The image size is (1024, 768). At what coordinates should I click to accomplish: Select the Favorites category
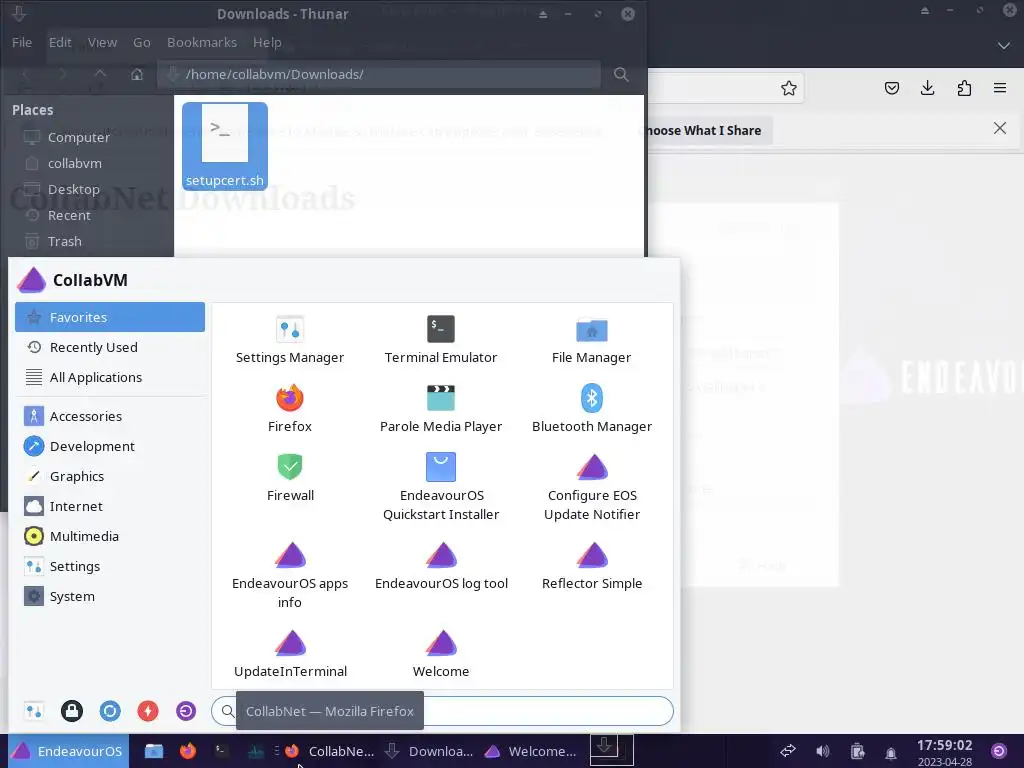pyautogui.click(x=110, y=317)
